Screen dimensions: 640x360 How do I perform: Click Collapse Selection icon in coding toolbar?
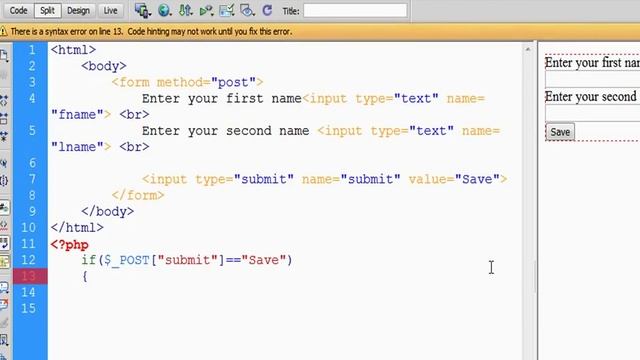(x=4, y=119)
